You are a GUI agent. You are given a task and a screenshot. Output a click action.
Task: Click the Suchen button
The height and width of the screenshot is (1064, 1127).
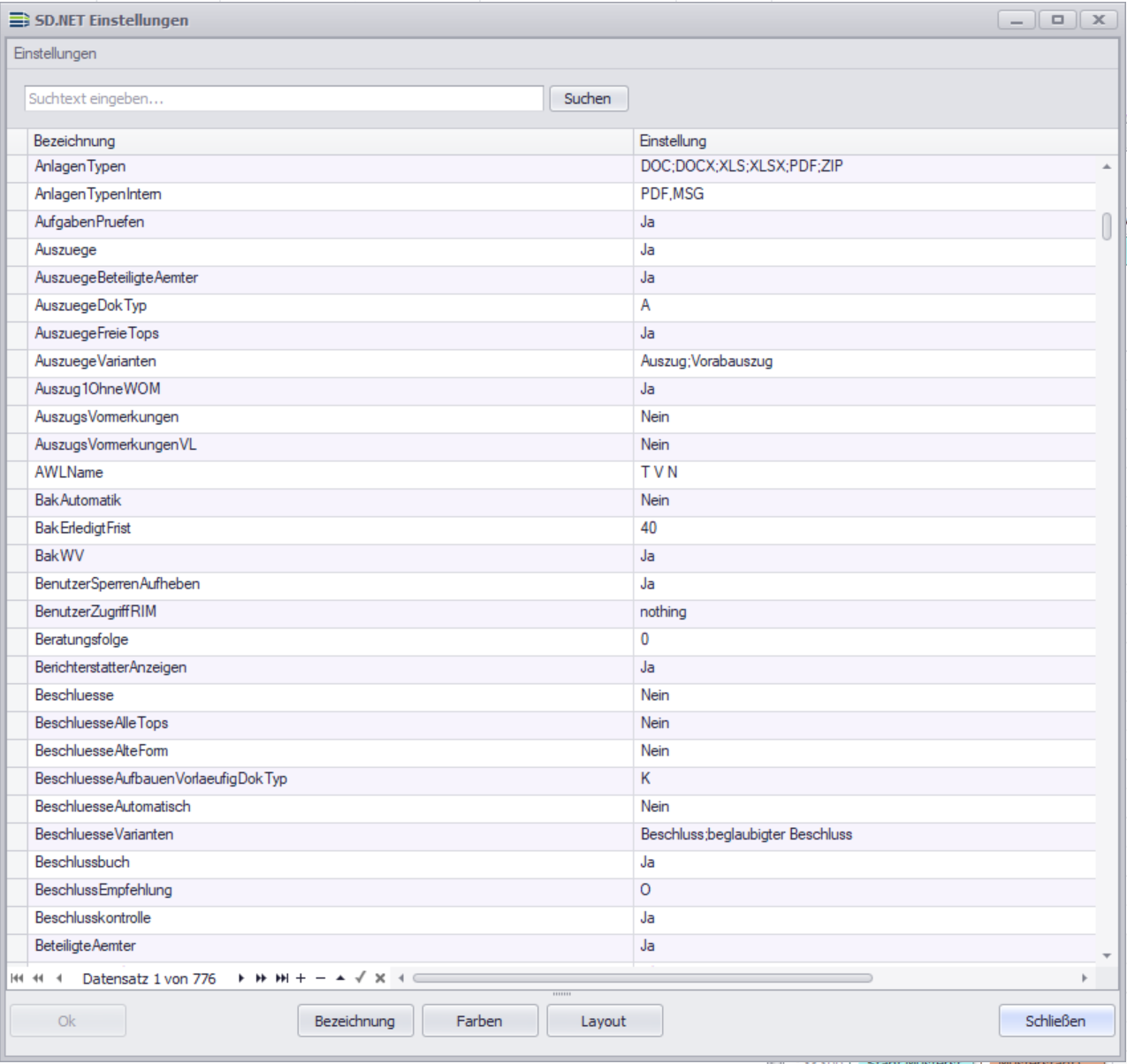tap(588, 99)
